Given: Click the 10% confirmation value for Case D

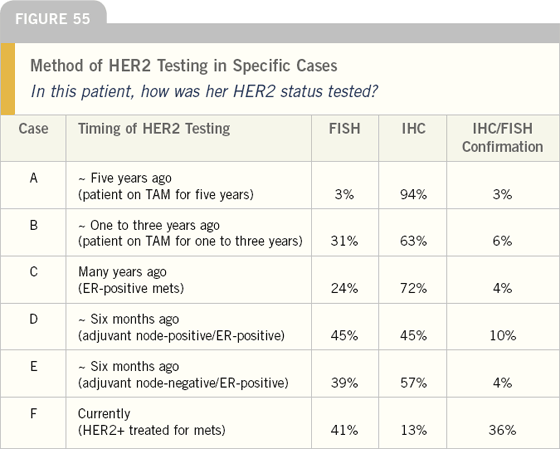Looking at the screenshot, I should pyautogui.click(x=502, y=335).
